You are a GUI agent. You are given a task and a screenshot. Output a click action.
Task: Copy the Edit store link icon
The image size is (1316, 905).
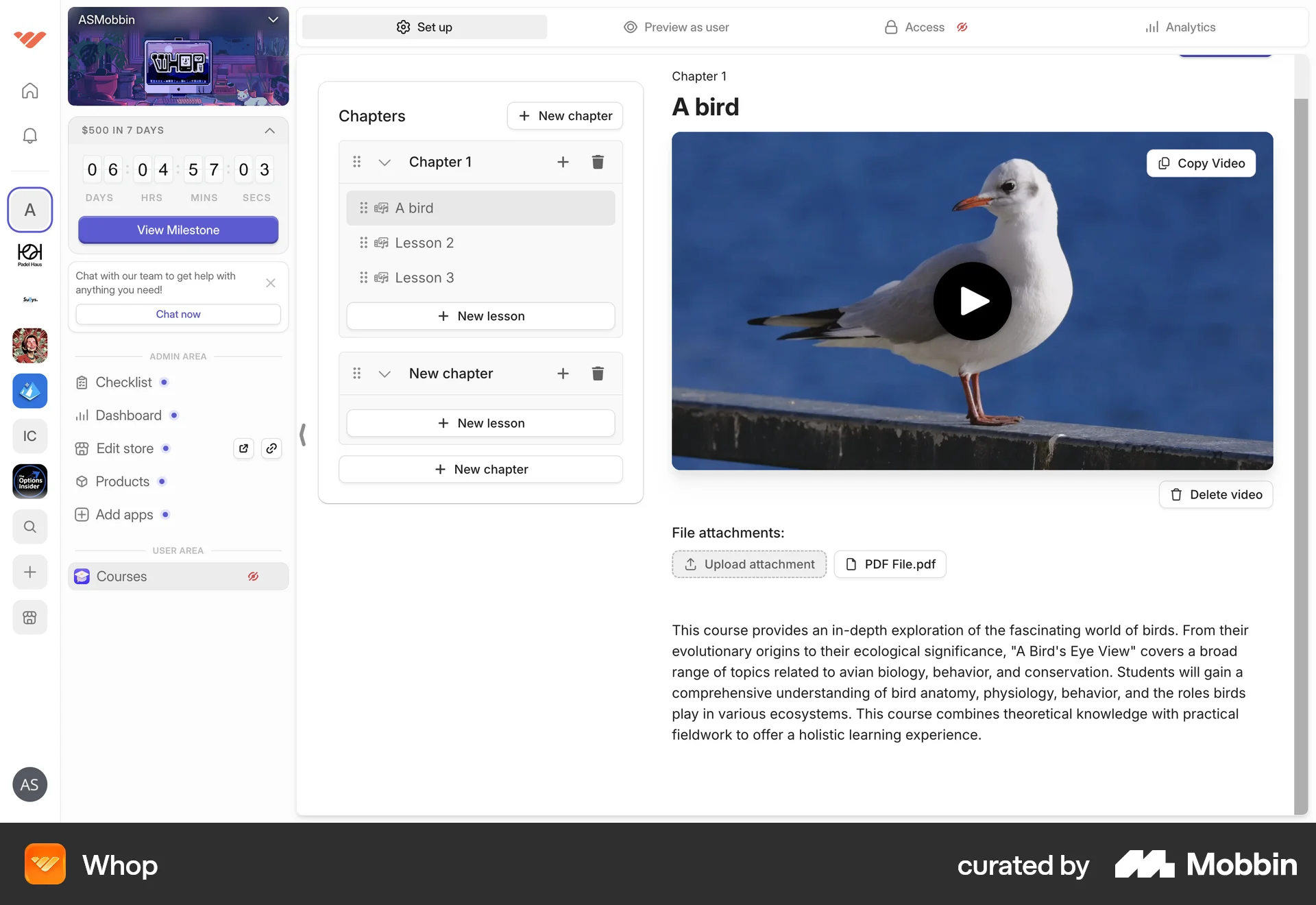tap(271, 448)
